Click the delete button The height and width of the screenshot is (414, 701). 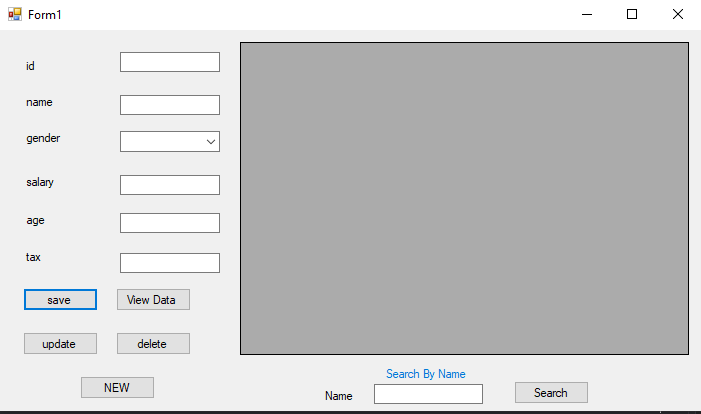click(153, 343)
